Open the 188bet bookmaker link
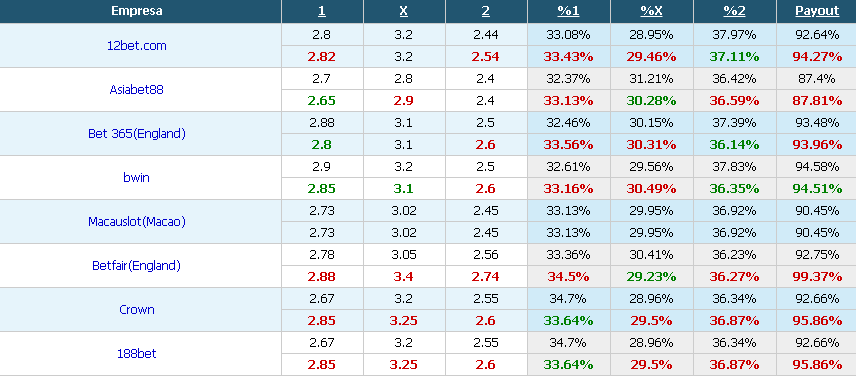This screenshot has width=856, height=376. point(136,354)
